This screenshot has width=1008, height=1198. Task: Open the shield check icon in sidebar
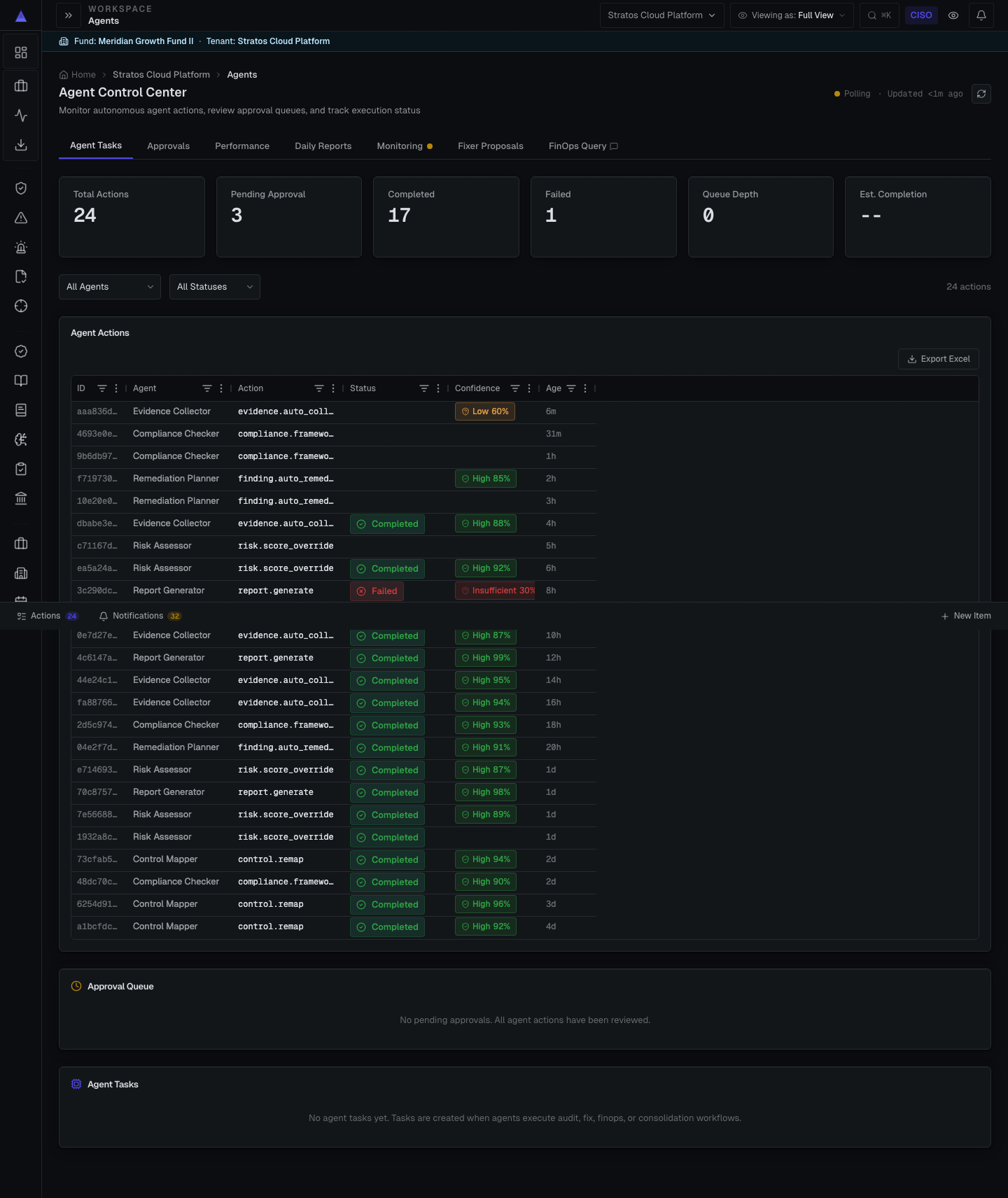coord(21,188)
